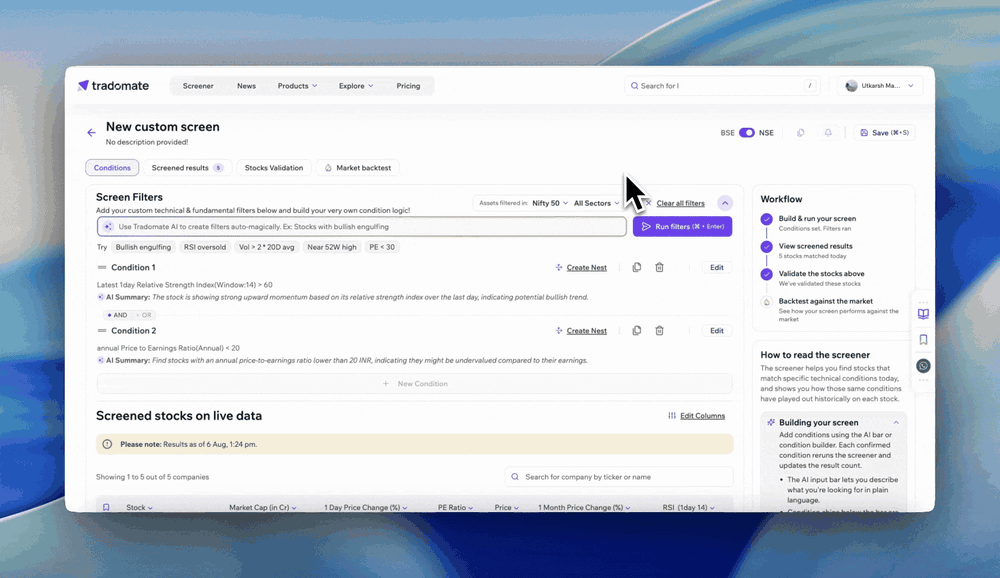The width and height of the screenshot is (1000, 578).
Task: Select the AND logic operator
Action: (x=117, y=315)
